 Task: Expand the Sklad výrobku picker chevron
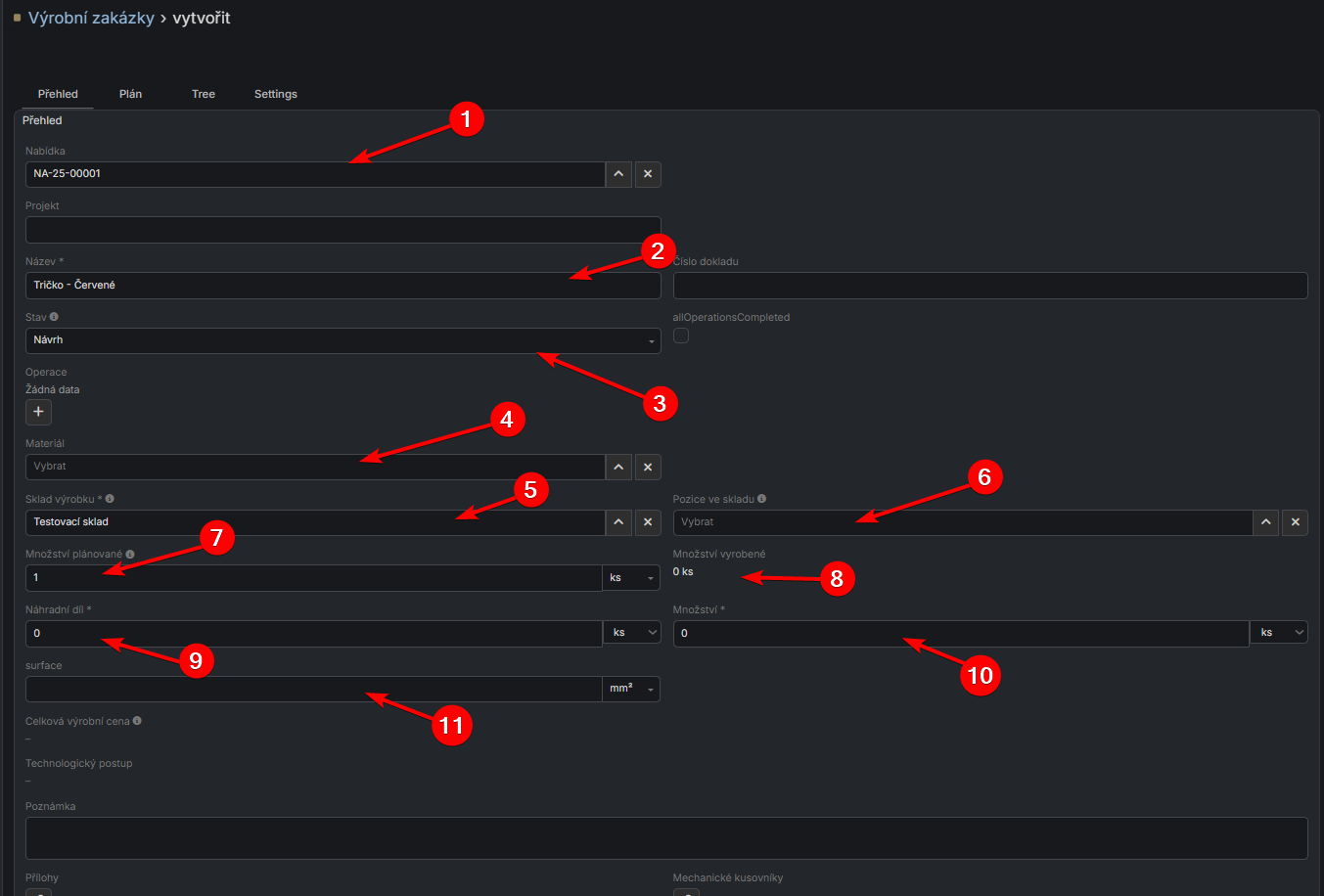click(x=618, y=522)
